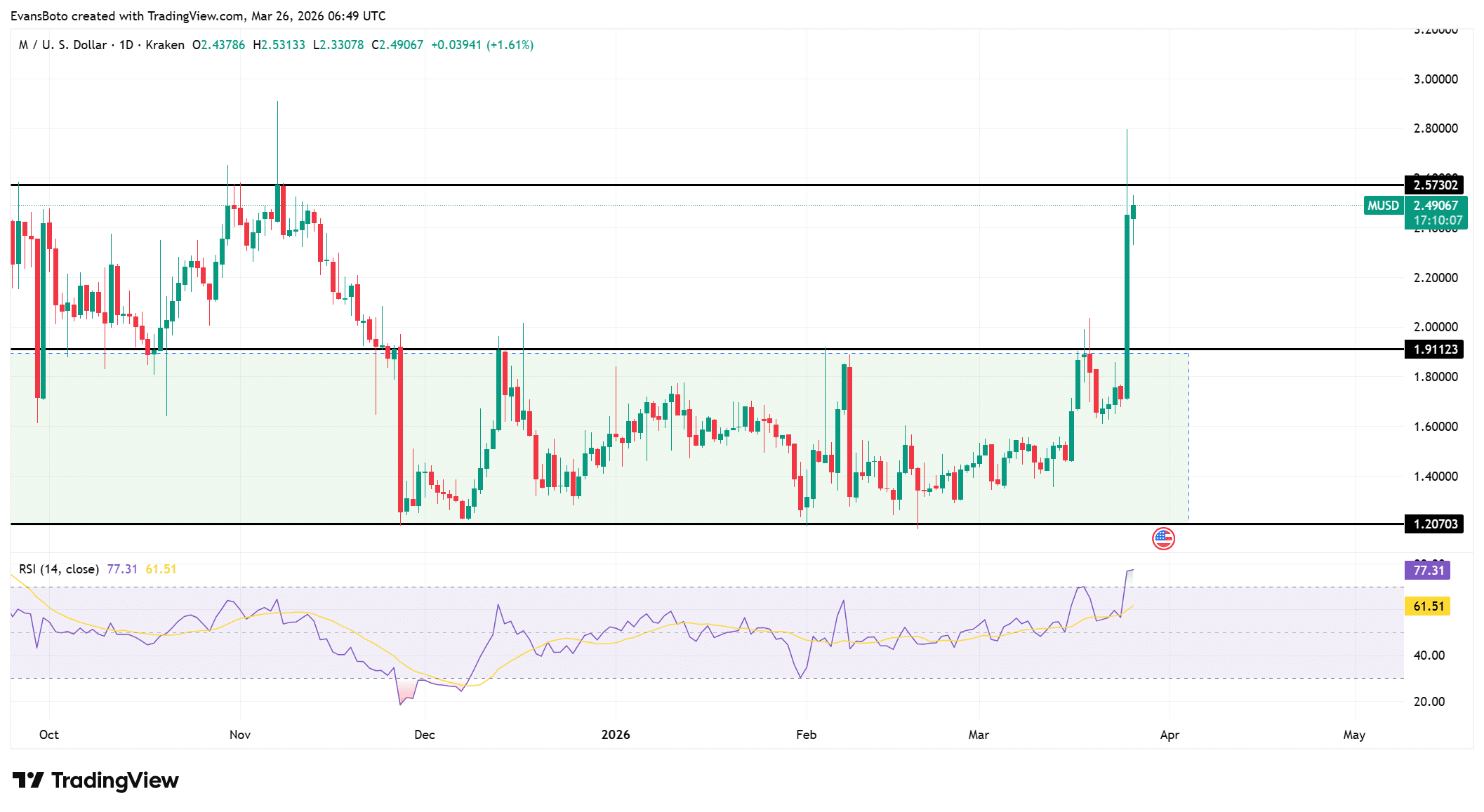Click the 17:10:07 bar countdown timer
This screenshot has width=1484, height=812.
[x=1438, y=220]
